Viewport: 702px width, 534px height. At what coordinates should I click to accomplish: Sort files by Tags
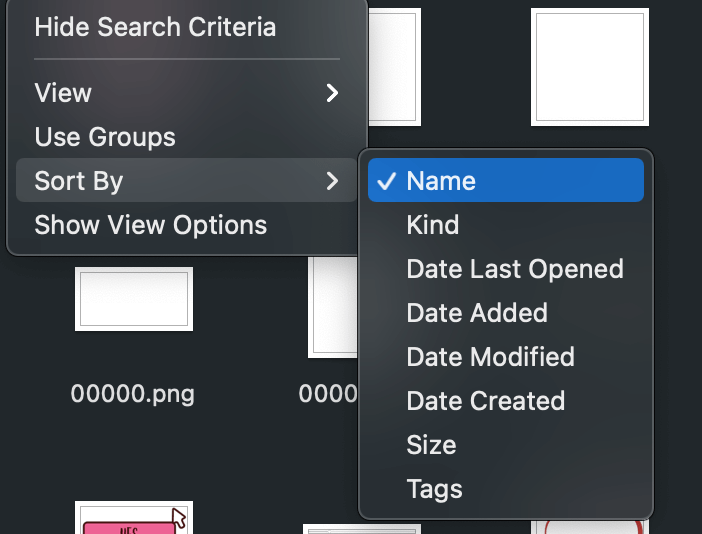(x=434, y=489)
